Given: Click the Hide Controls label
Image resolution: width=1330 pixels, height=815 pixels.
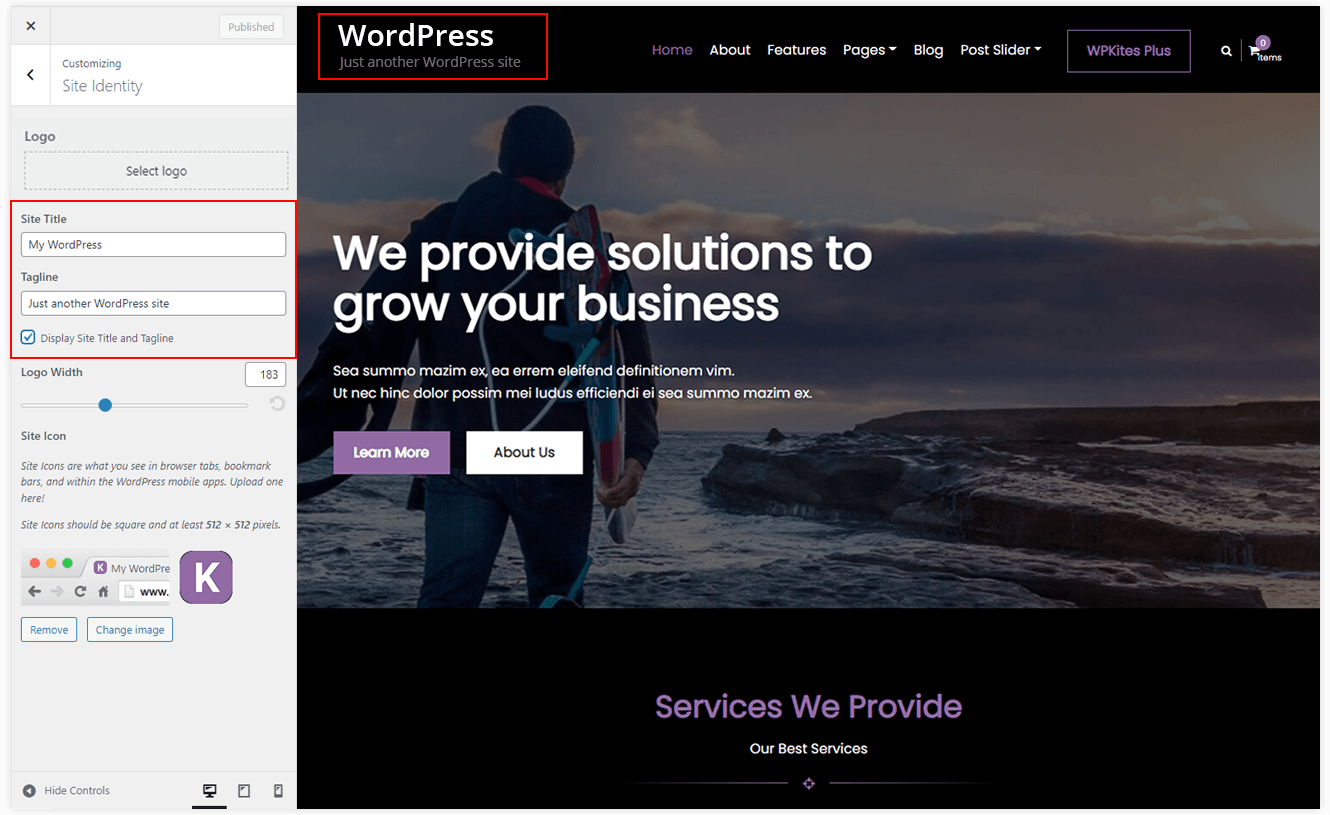Looking at the screenshot, I should (77, 791).
